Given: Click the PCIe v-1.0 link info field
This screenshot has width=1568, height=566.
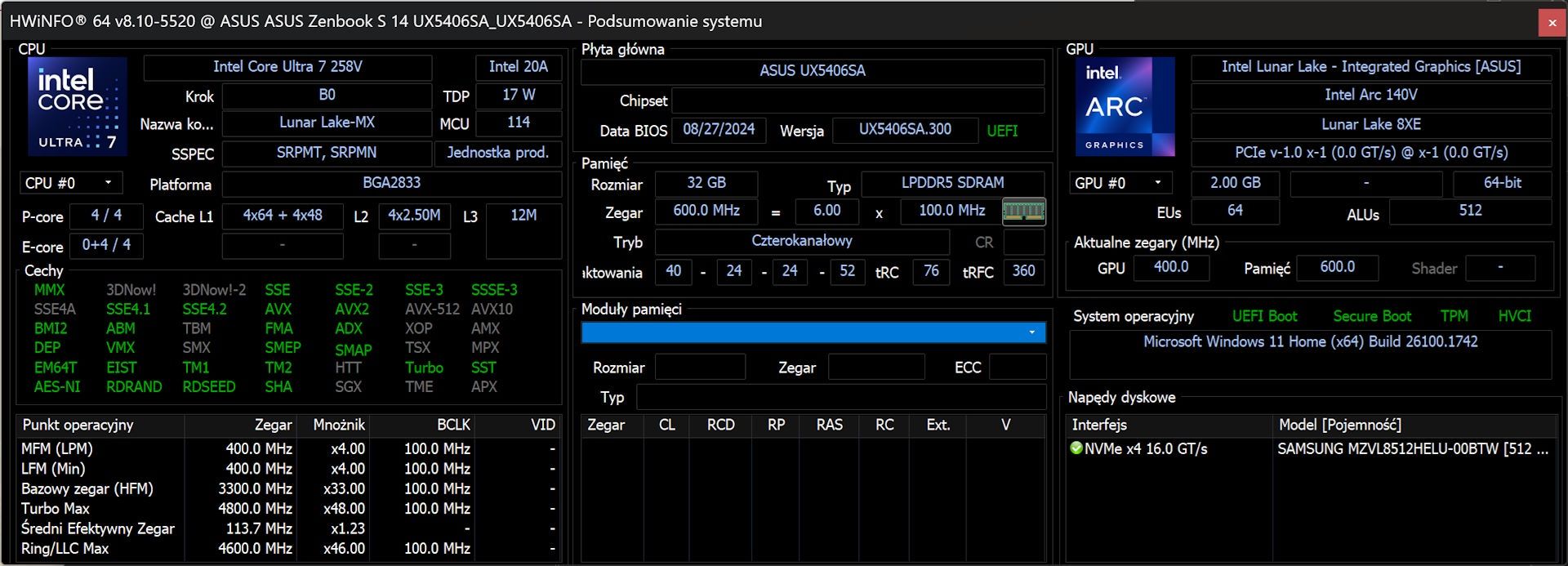Looking at the screenshot, I should pyautogui.click(x=1371, y=153).
